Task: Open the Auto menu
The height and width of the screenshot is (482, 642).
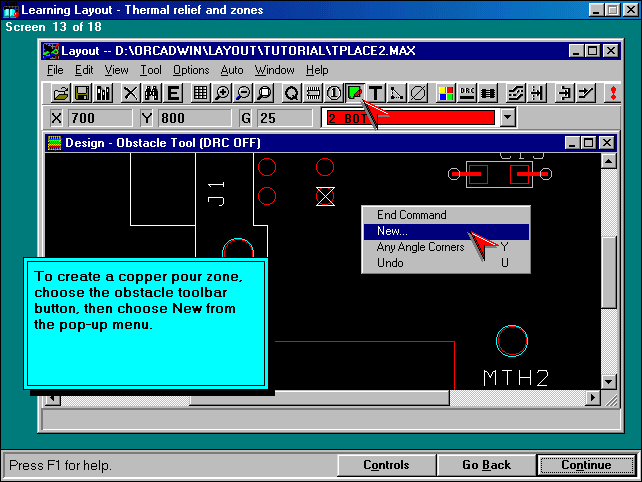Action: pyautogui.click(x=231, y=70)
